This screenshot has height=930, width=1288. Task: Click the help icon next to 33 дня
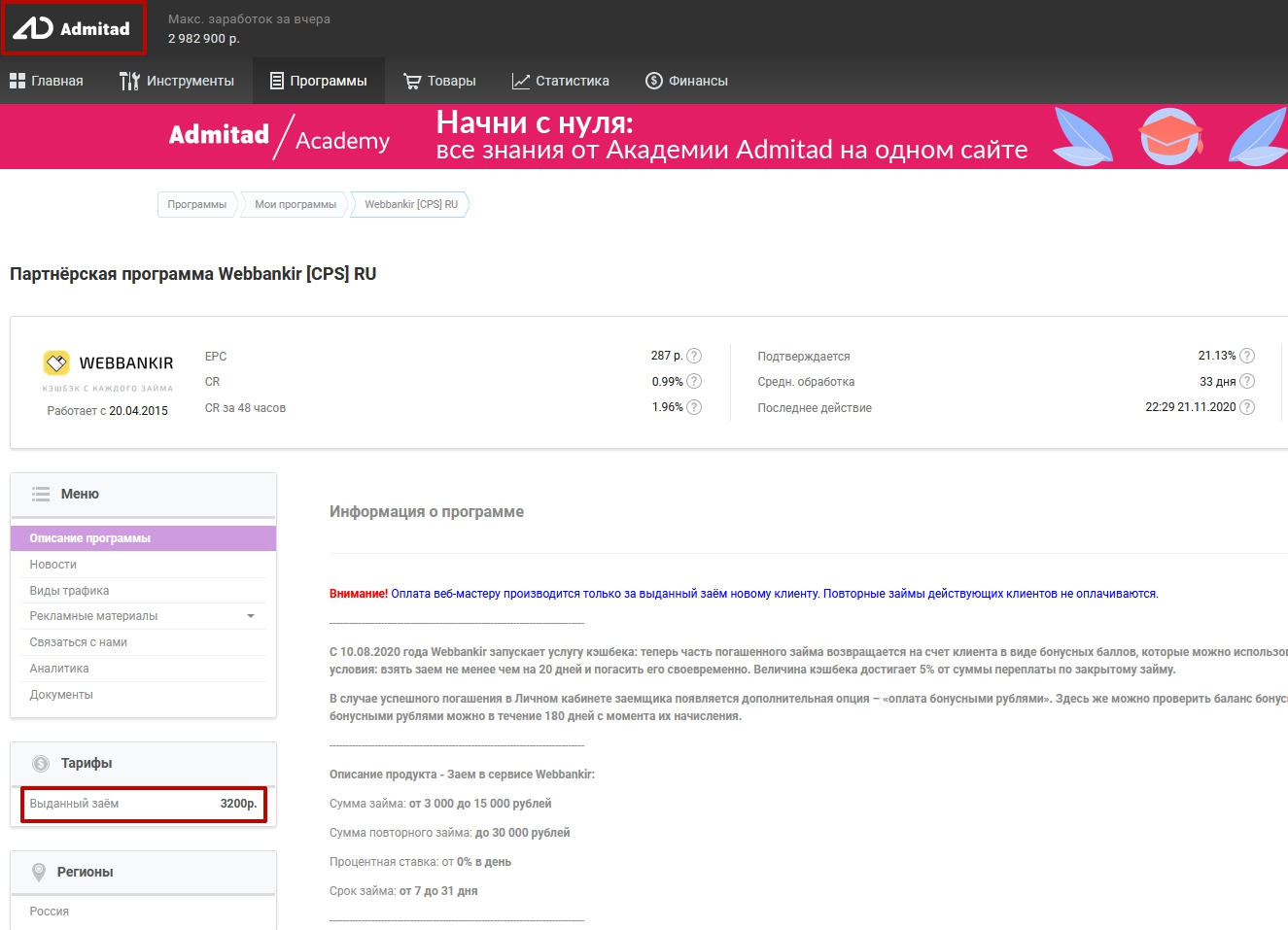pyautogui.click(x=1247, y=381)
